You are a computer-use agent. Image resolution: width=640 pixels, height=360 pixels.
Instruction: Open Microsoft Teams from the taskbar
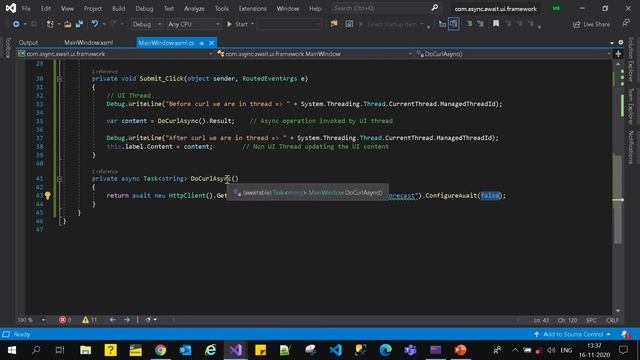[410, 350]
